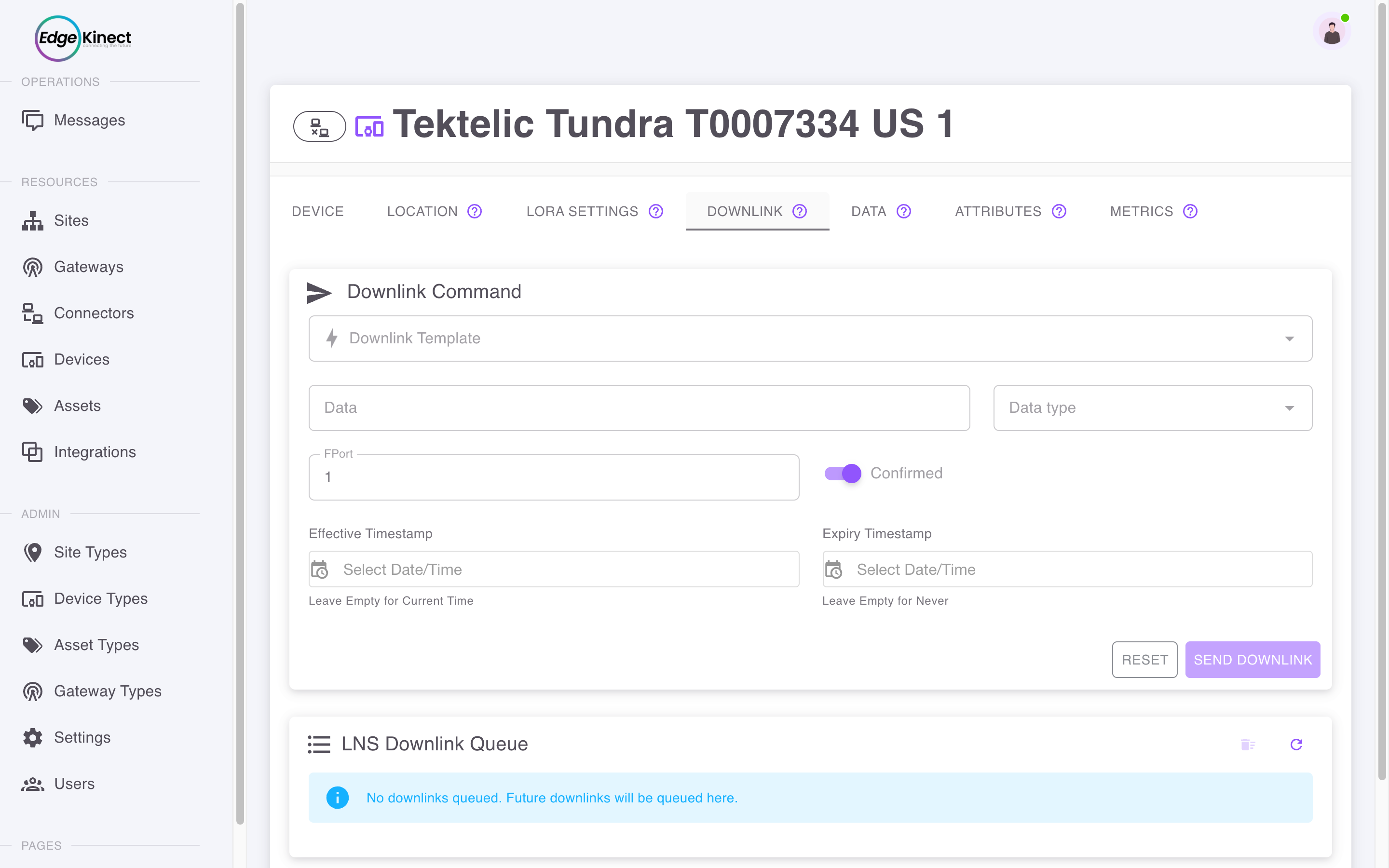Click 'No downlinks queued' notice text
The height and width of the screenshot is (868, 1389).
click(x=552, y=798)
